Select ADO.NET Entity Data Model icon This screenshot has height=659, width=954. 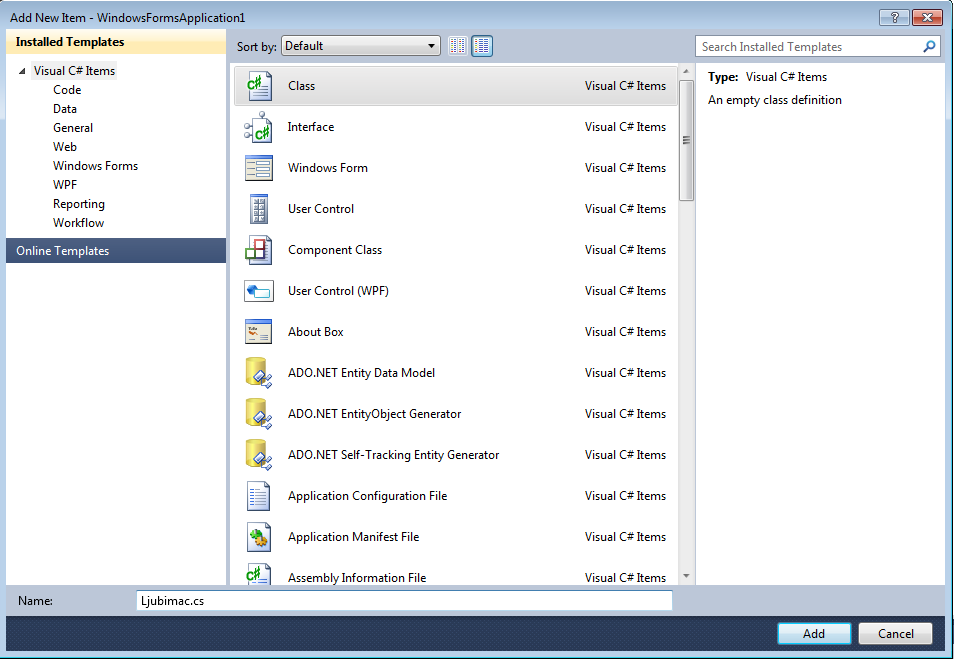pyautogui.click(x=259, y=372)
